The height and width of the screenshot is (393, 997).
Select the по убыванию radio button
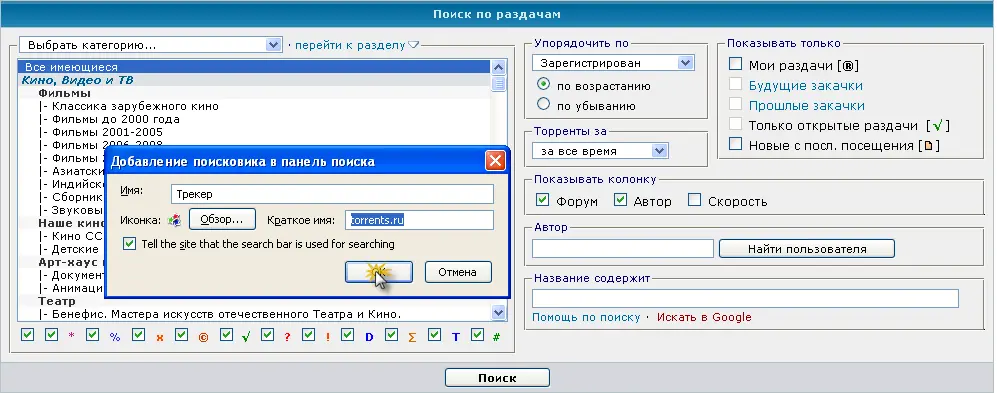point(543,104)
